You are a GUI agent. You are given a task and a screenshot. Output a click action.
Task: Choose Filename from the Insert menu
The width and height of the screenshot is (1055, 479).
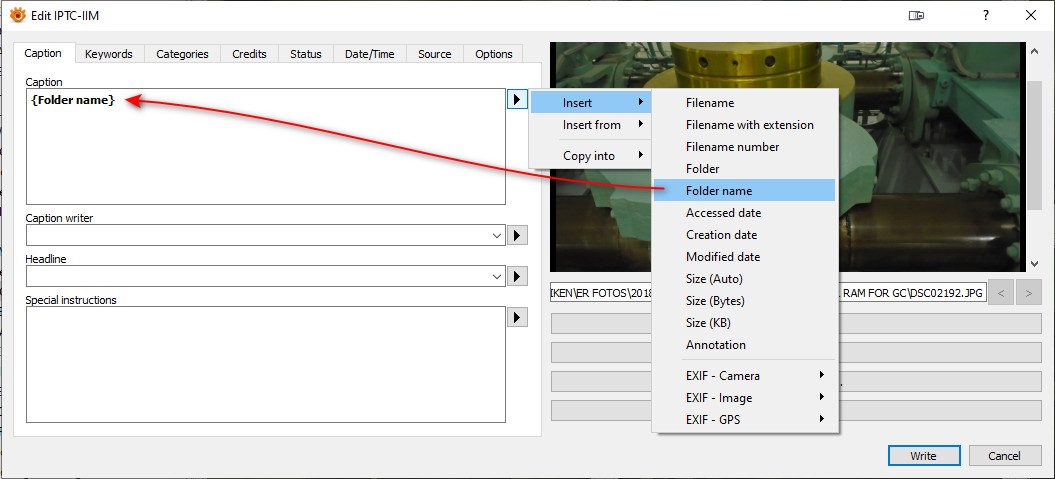pyautogui.click(x=745, y=103)
